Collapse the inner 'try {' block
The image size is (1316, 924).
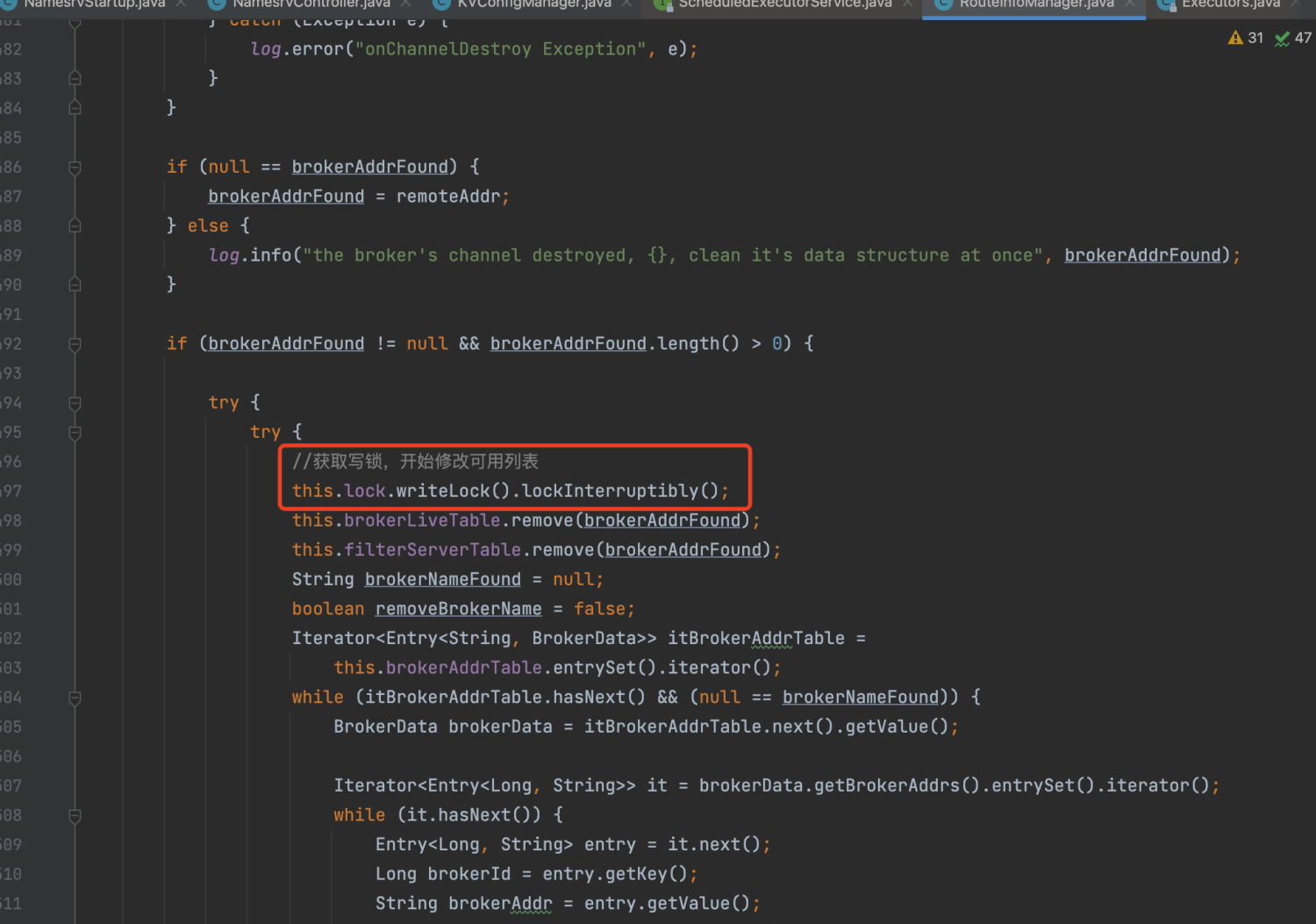pos(75,433)
